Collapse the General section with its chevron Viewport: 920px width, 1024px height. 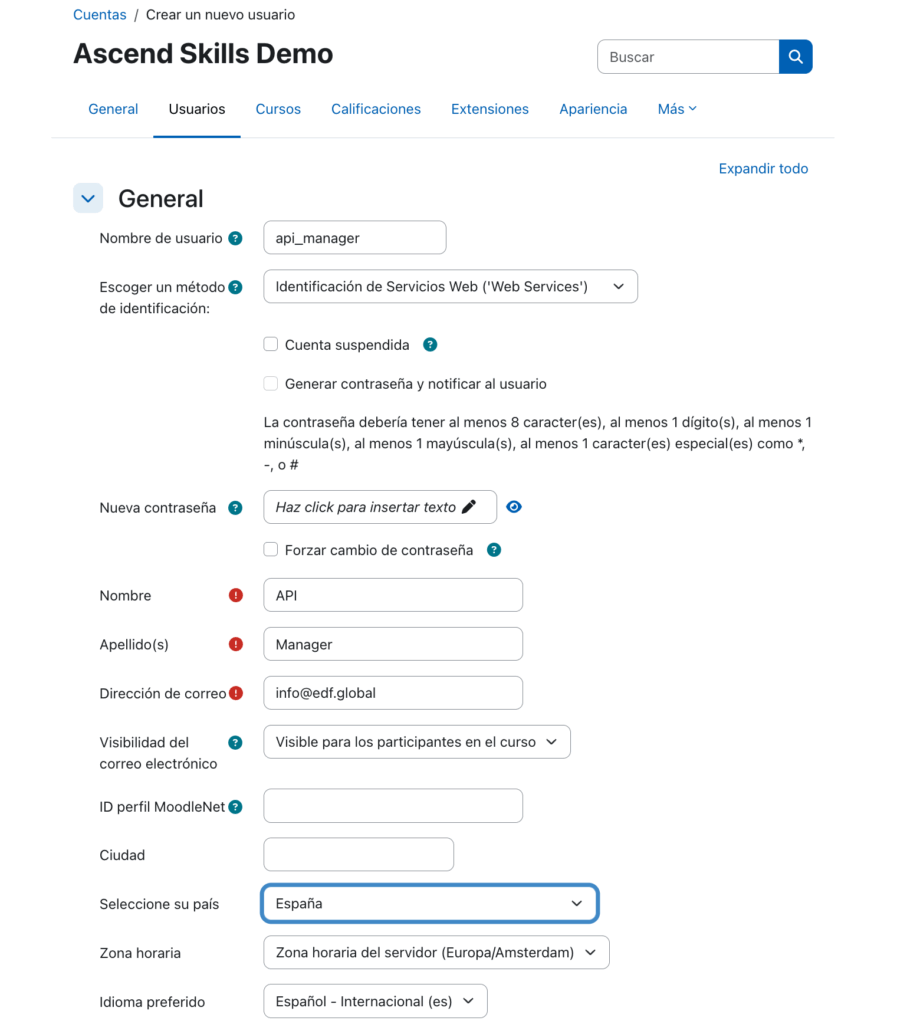coord(88,198)
